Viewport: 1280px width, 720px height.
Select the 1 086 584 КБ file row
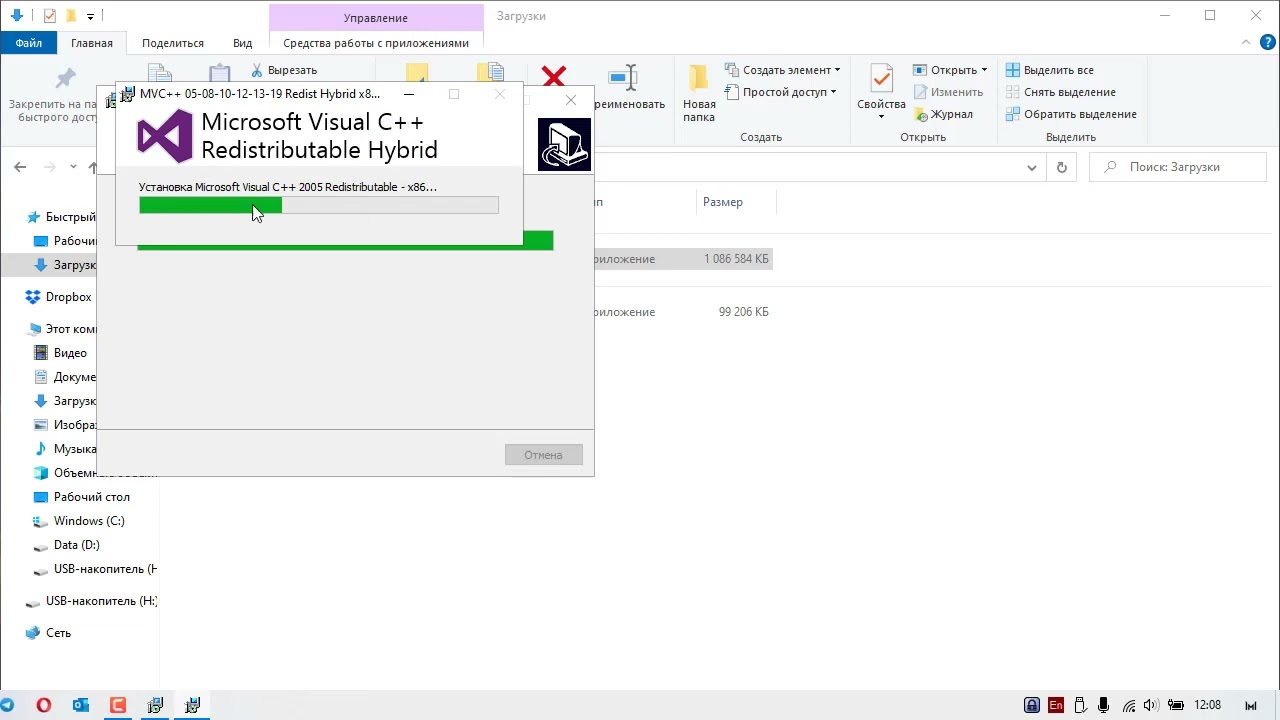click(683, 259)
